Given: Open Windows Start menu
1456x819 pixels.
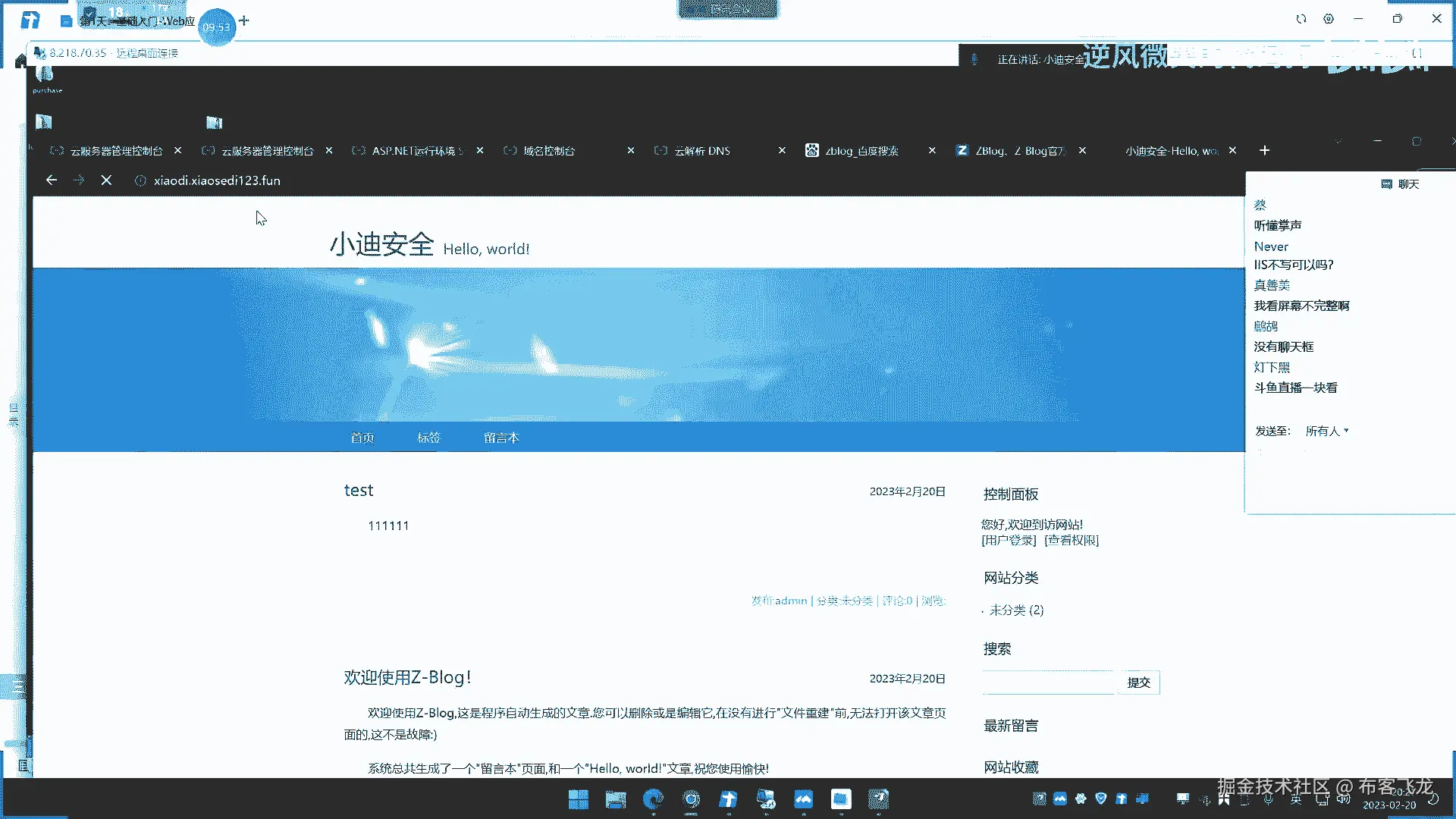Looking at the screenshot, I should pos(578,799).
